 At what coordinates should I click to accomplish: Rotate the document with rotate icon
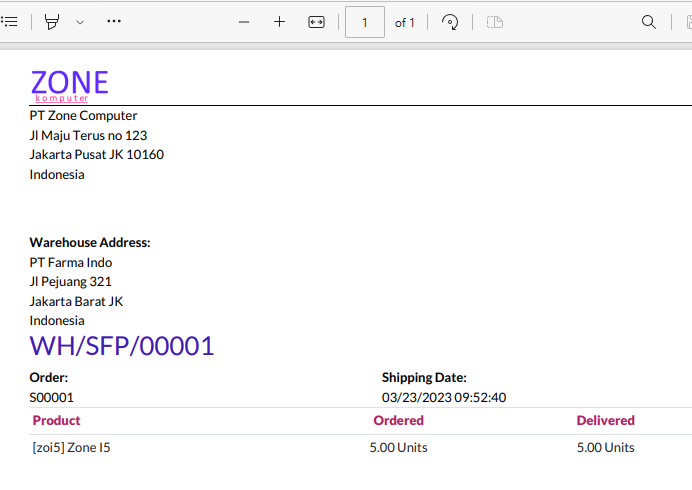tap(450, 22)
